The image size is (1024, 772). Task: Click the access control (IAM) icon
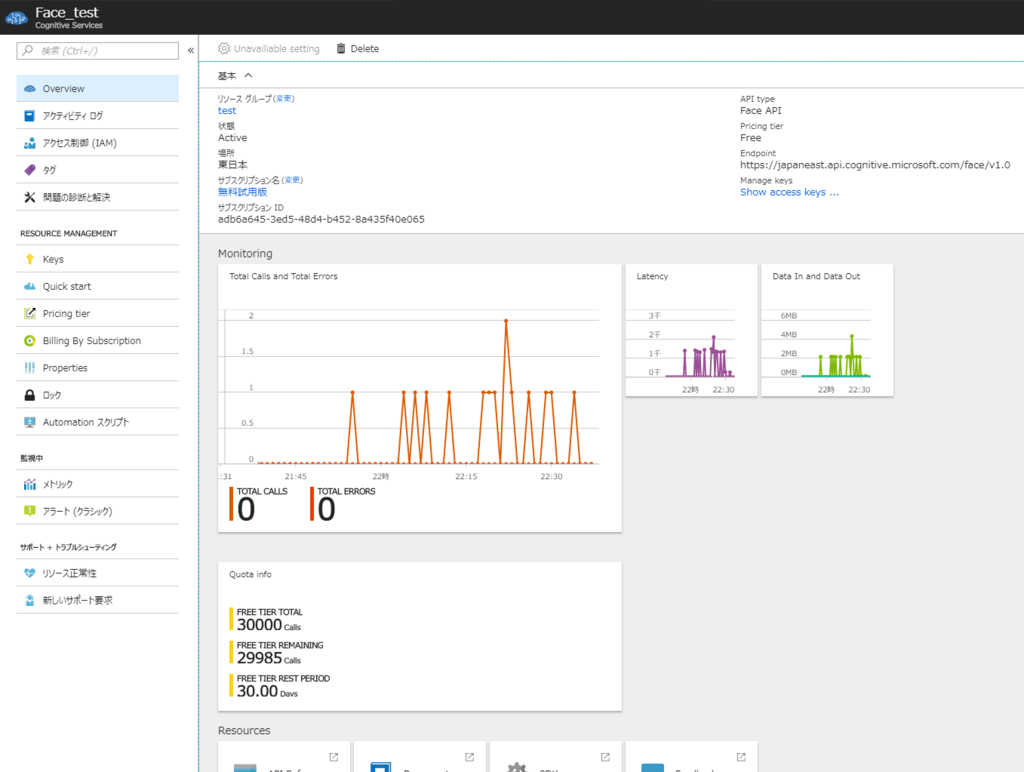click(29, 143)
